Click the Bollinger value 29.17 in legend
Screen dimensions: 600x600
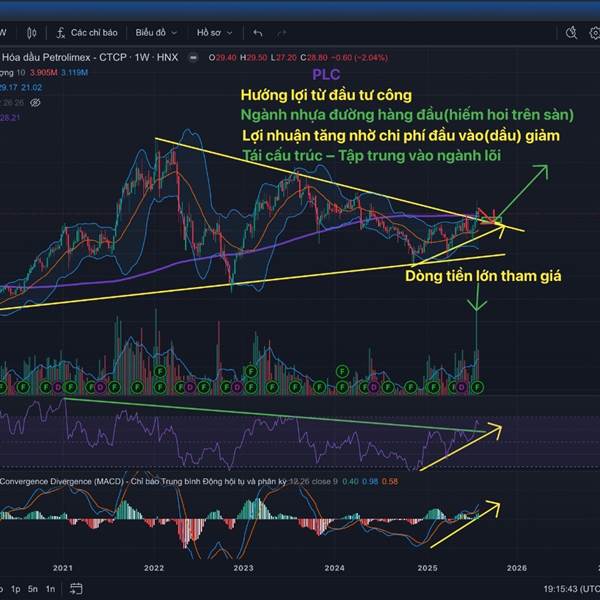coord(8,88)
